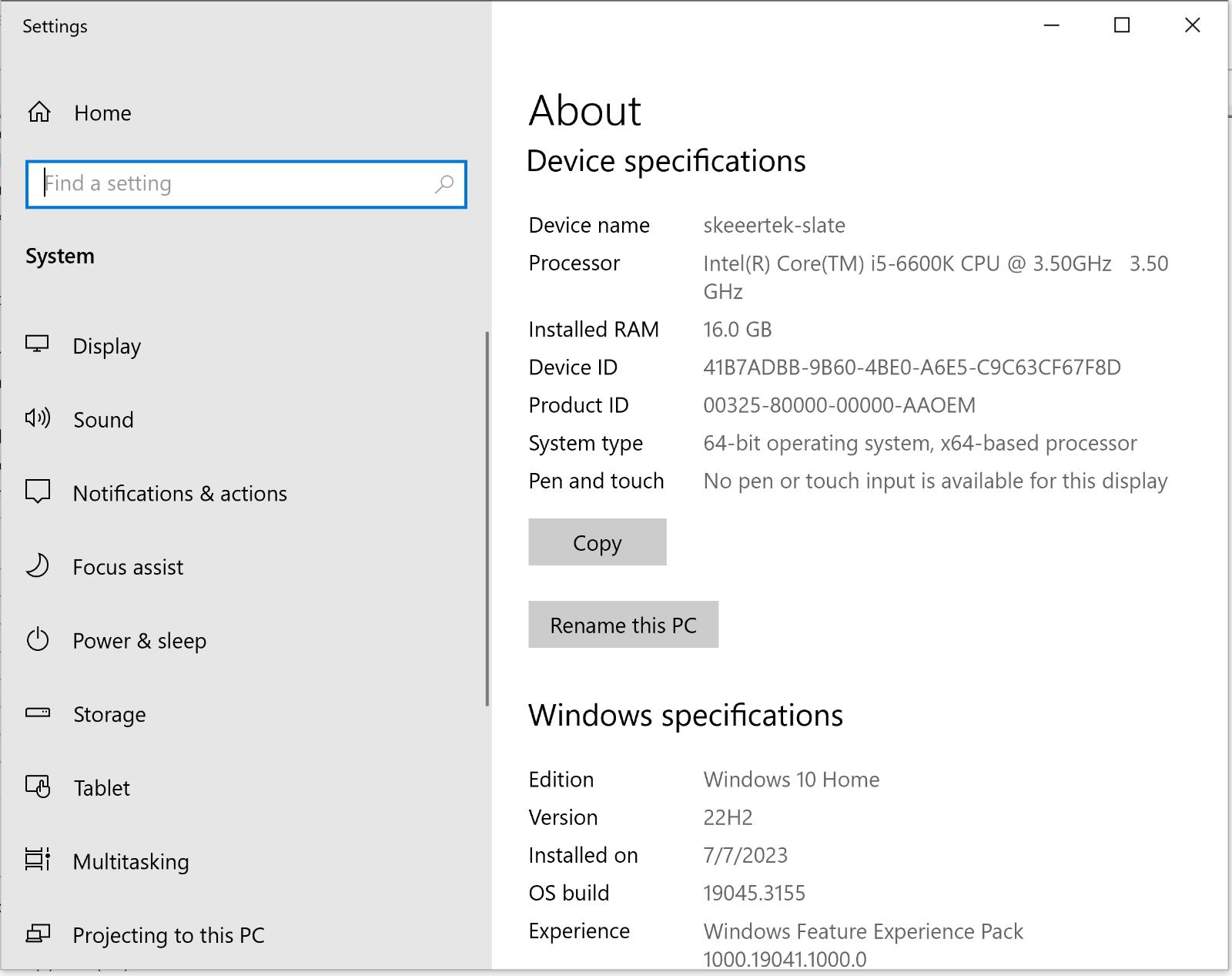
Task: Click Rename this PC button
Action: 624,625
